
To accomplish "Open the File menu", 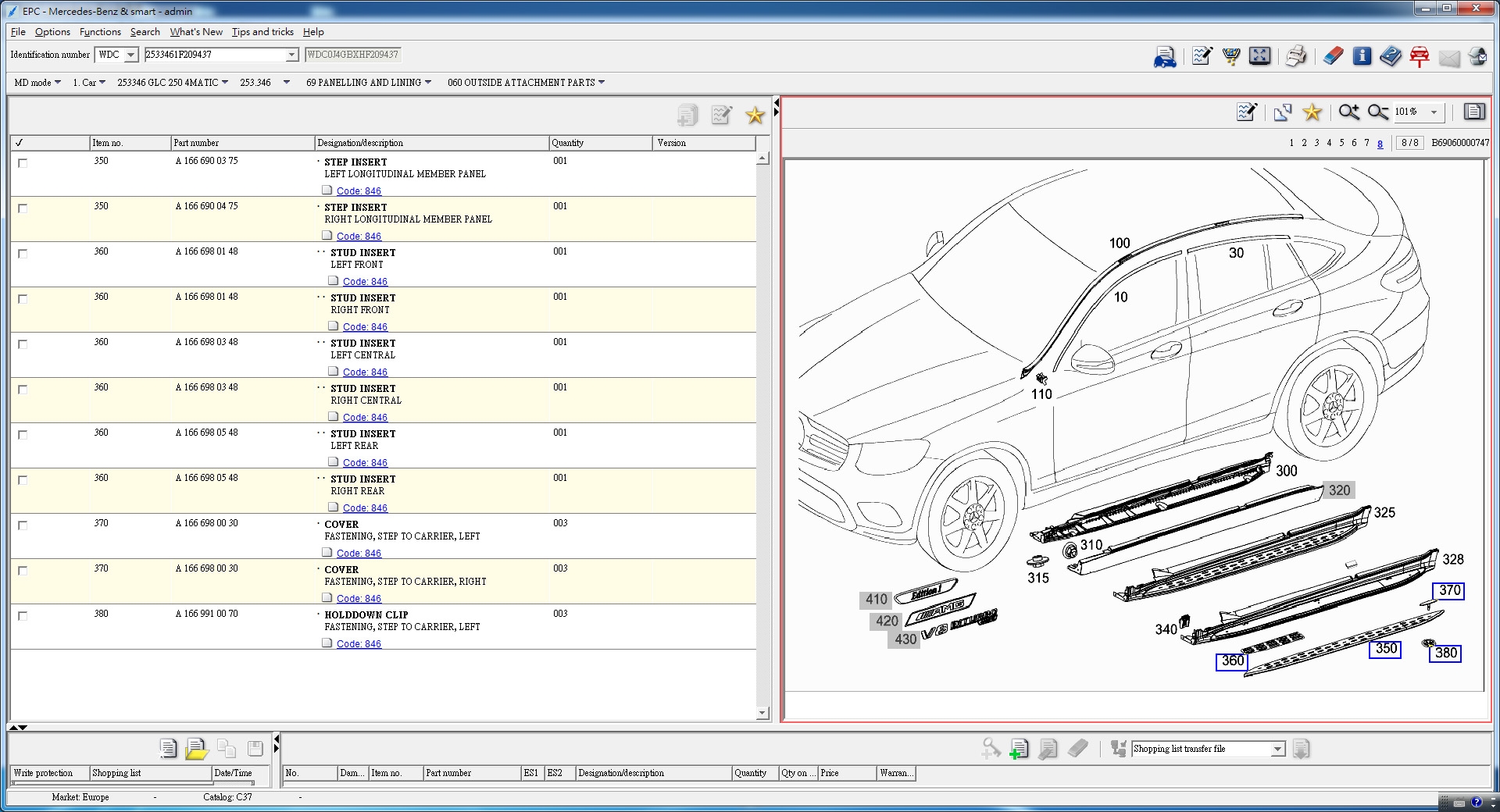I will (x=18, y=32).
